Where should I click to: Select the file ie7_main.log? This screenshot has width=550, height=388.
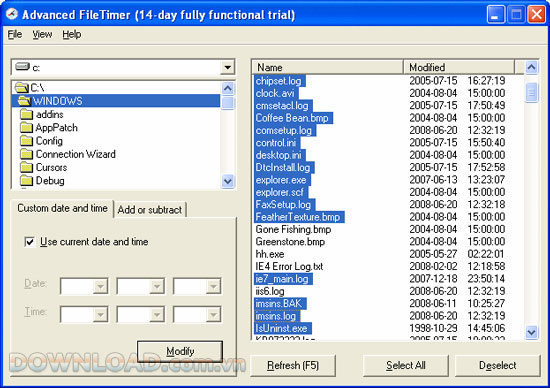(x=282, y=279)
